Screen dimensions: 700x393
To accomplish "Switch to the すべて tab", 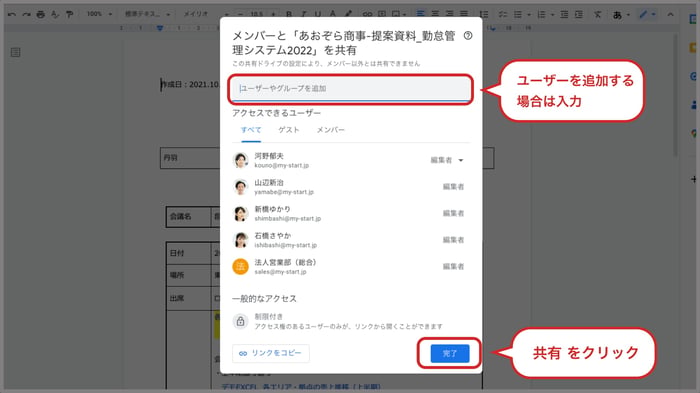I will pos(251,130).
